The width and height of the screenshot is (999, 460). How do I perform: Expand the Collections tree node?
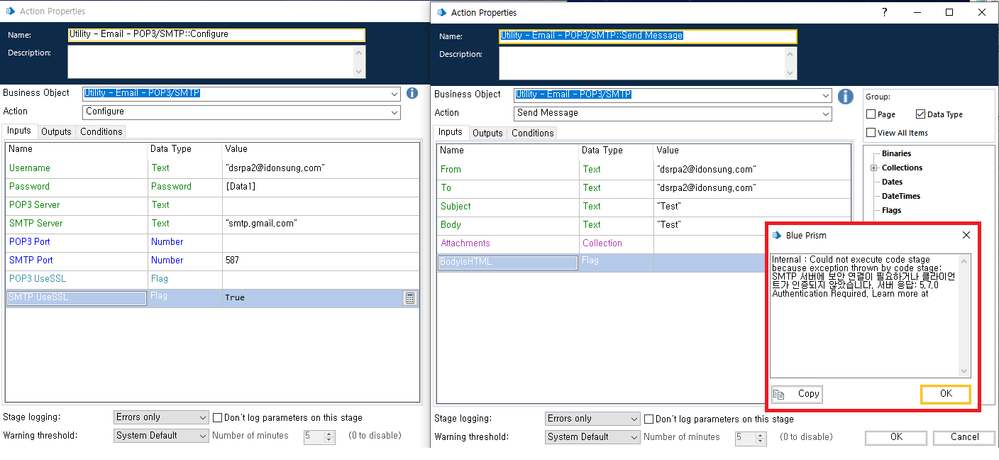click(x=875, y=168)
